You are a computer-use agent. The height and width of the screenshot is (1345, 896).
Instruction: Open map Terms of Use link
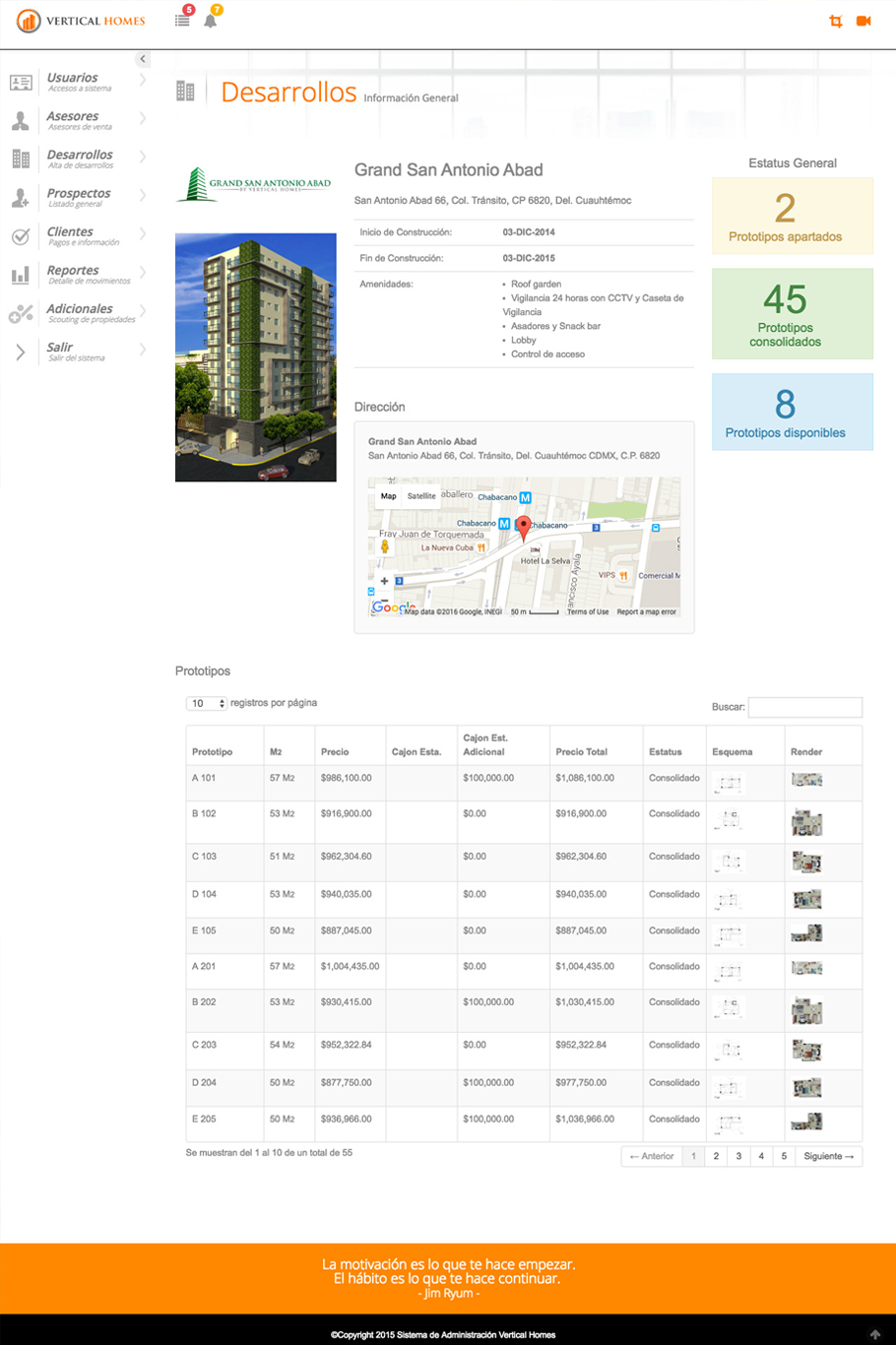click(x=588, y=611)
